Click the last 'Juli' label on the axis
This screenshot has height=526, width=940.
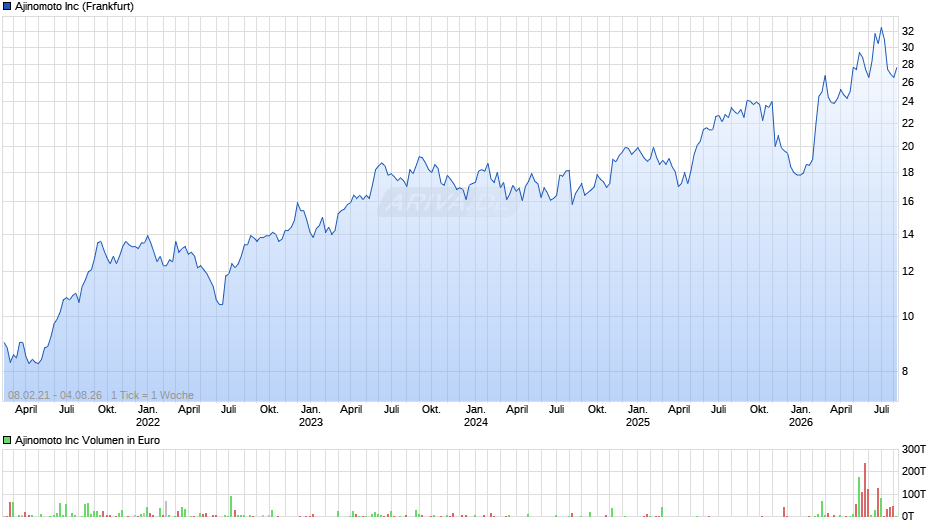point(881,410)
